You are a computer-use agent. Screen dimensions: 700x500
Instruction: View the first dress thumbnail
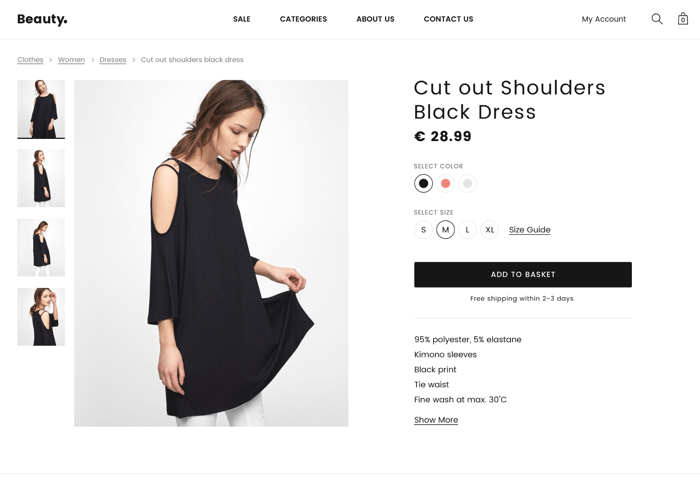click(x=41, y=109)
